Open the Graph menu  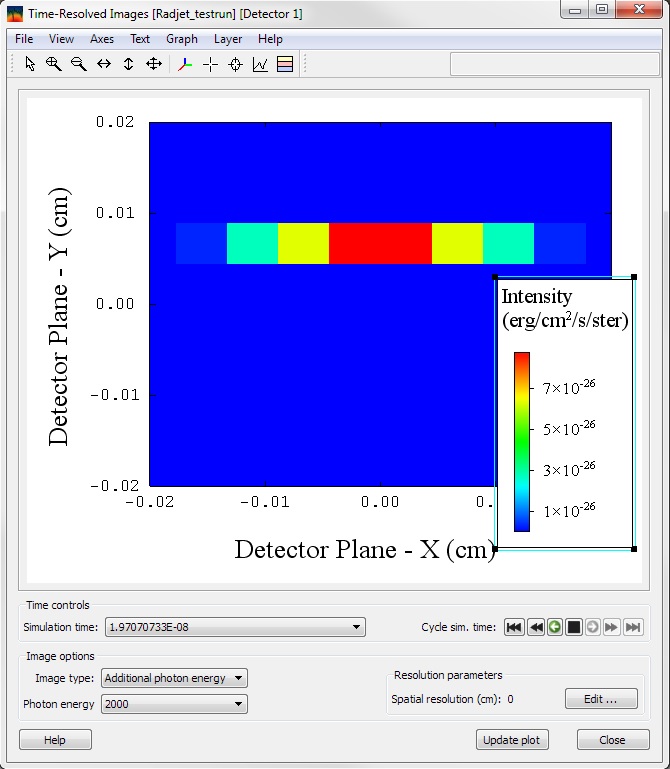point(182,39)
